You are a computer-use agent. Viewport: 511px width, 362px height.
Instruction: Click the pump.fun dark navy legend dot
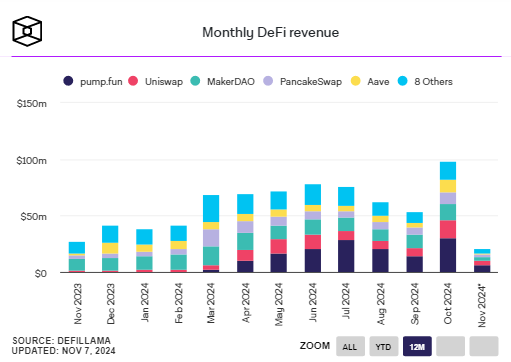coord(68,81)
